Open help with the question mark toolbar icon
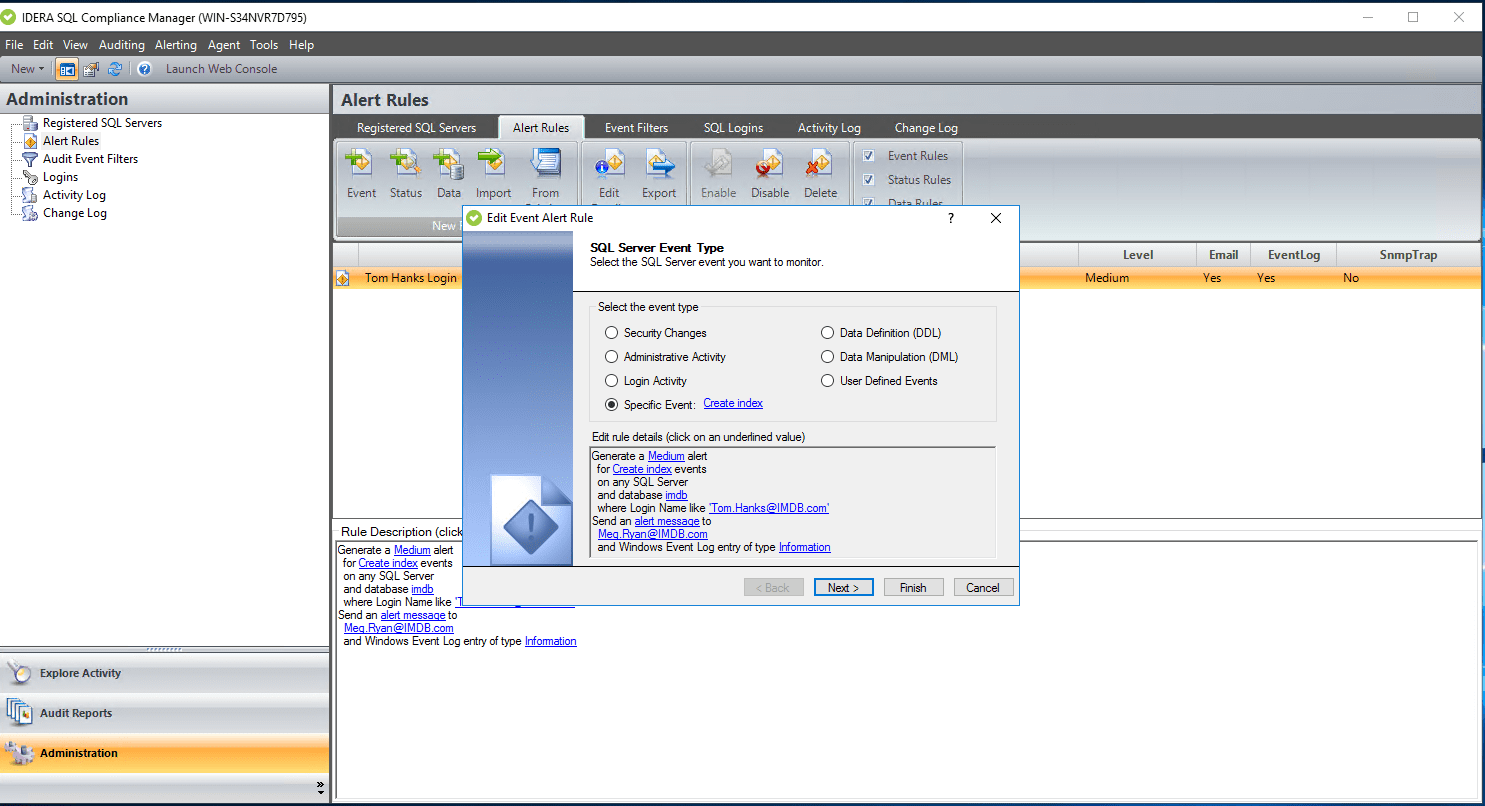Screen dimensions: 1485x806 tap(145, 69)
